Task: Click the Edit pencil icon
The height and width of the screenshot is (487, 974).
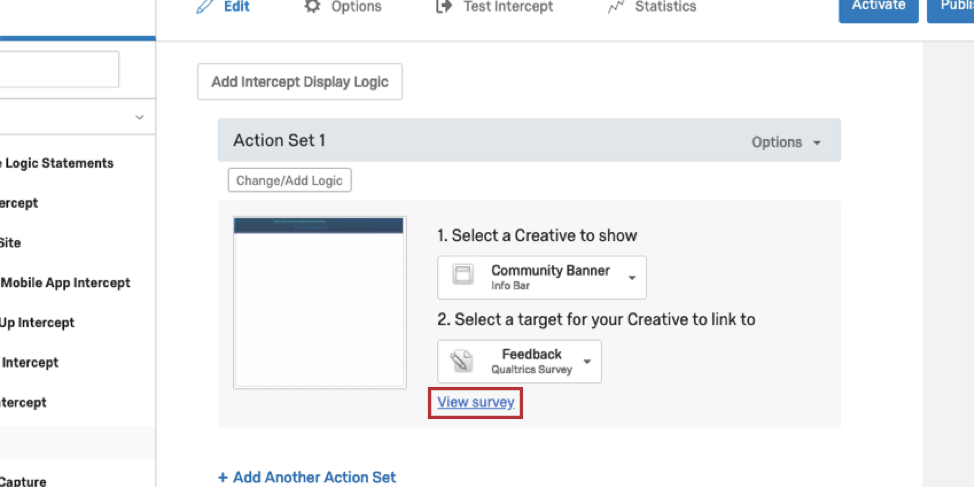Action: click(205, 7)
